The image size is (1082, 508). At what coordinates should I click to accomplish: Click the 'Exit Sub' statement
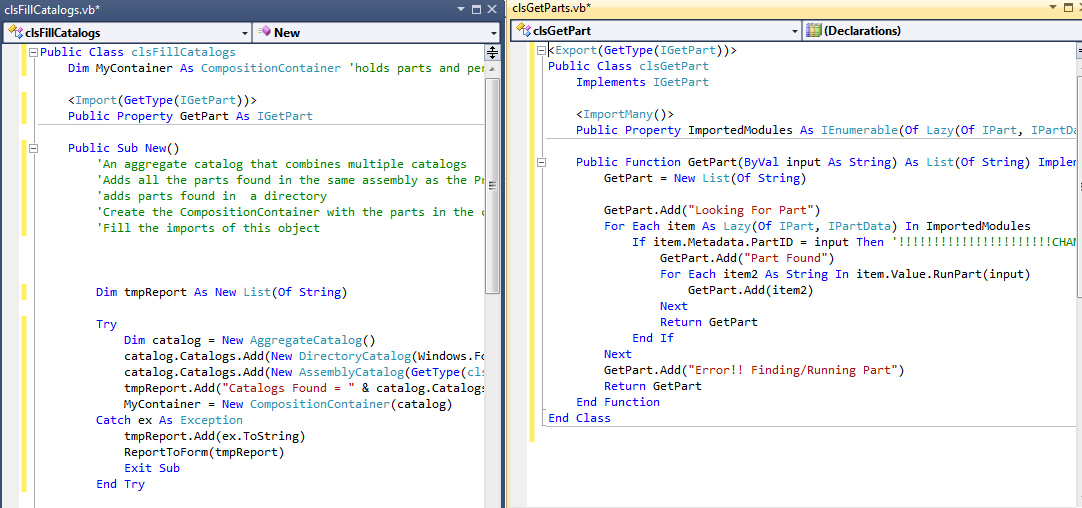point(152,468)
